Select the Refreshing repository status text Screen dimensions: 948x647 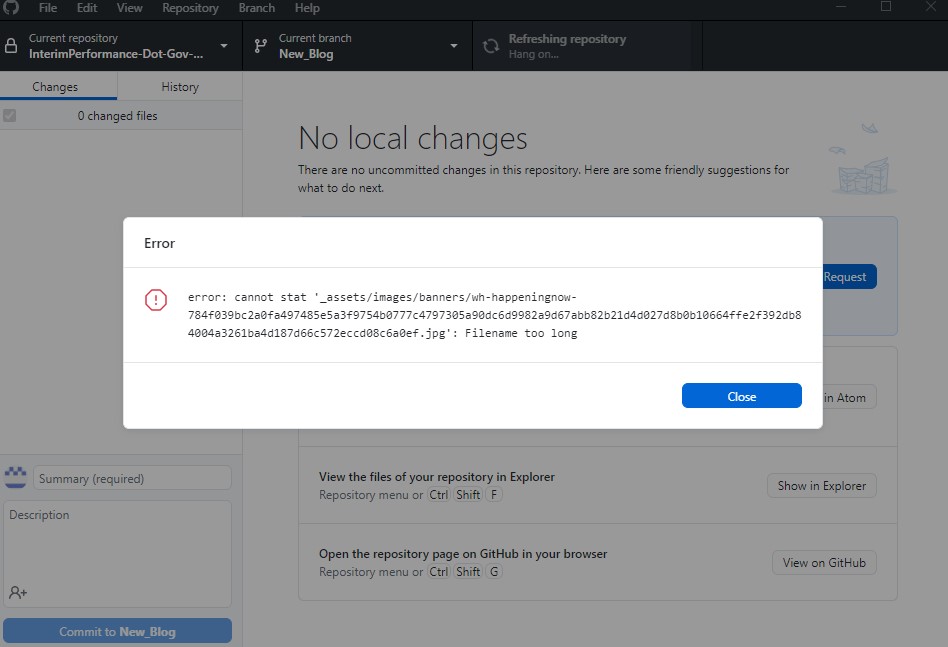click(x=567, y=39)
